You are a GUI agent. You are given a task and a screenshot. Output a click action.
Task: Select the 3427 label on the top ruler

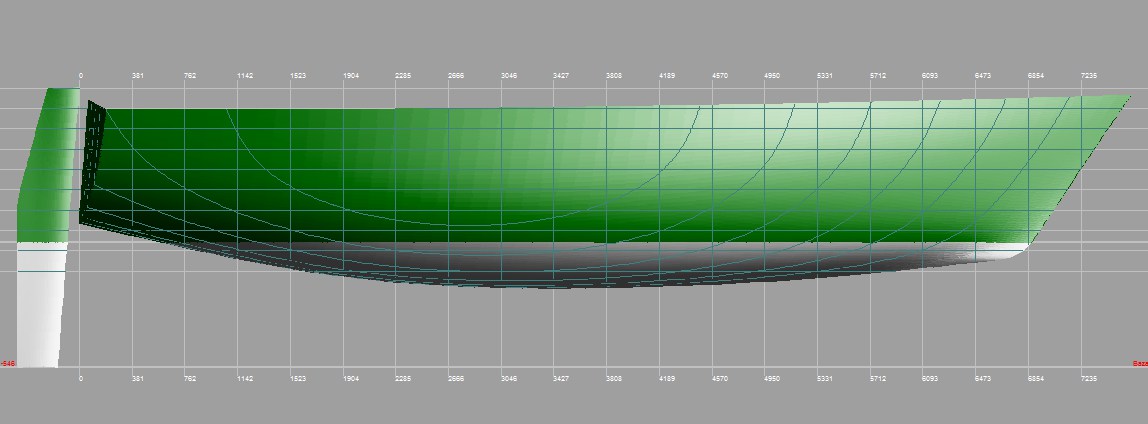[x=561, y=75]
